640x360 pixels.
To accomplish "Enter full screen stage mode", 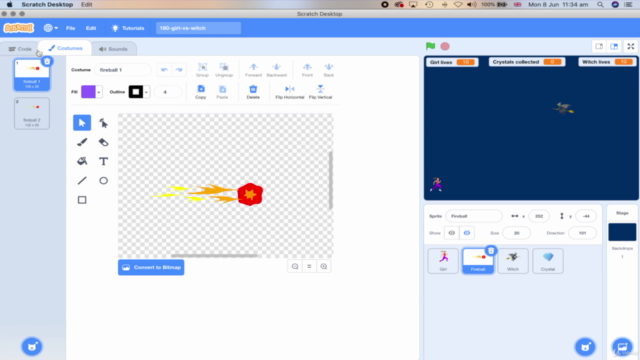I will 631,46.
